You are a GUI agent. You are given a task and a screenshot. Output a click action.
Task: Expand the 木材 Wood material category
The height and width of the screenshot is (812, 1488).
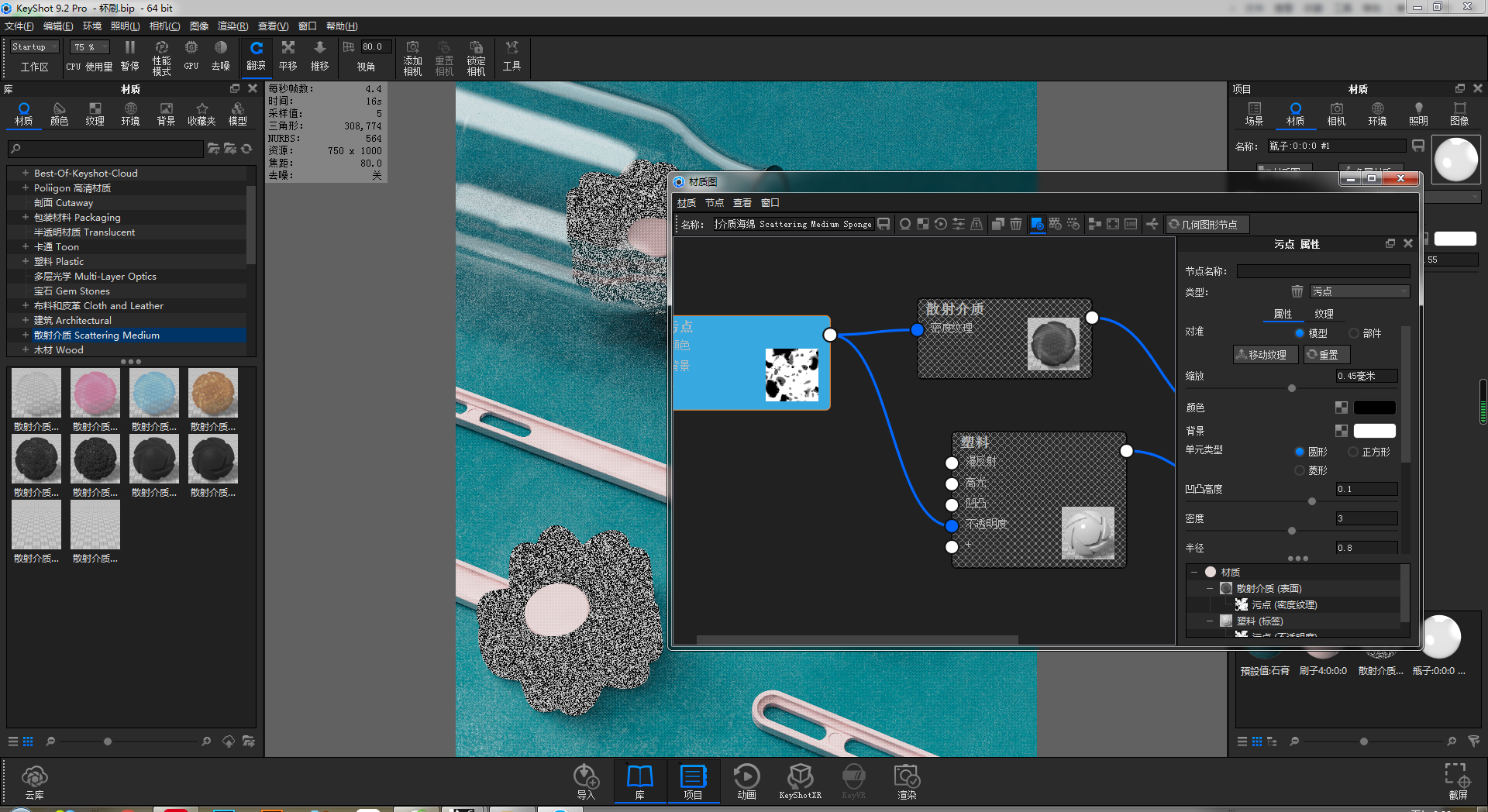pos(26,349)
